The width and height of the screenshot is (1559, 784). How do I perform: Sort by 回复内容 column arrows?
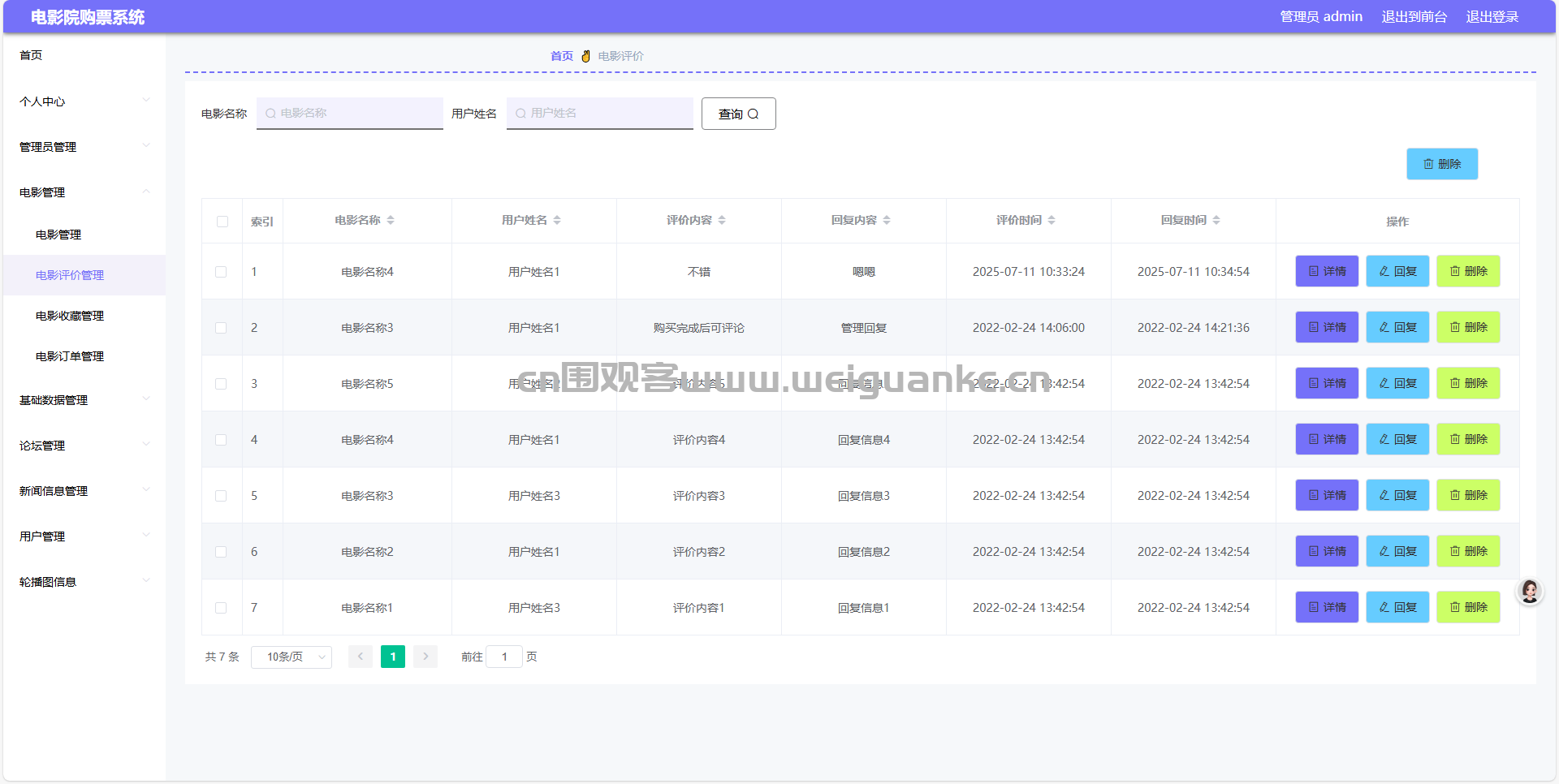[x=887, y=220]
